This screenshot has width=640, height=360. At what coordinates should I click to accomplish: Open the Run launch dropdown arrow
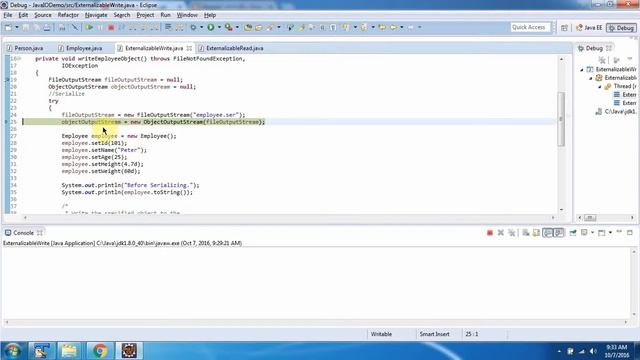point(219,27)
